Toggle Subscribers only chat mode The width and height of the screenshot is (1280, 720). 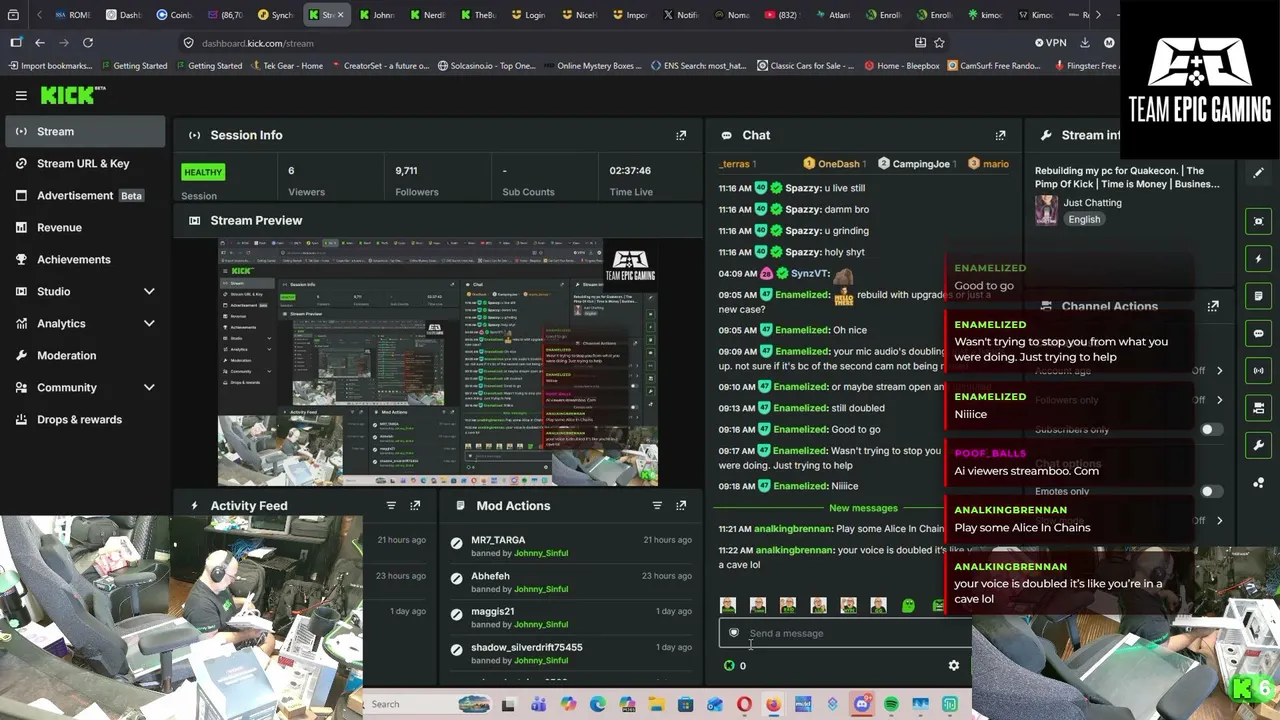(x=1210, y=430)
